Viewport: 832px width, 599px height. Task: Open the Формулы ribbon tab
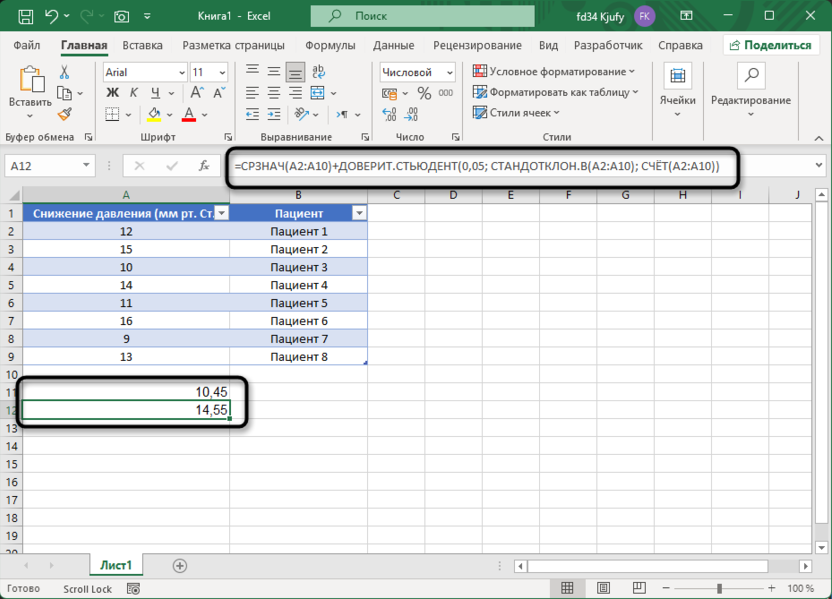point(333,45)
